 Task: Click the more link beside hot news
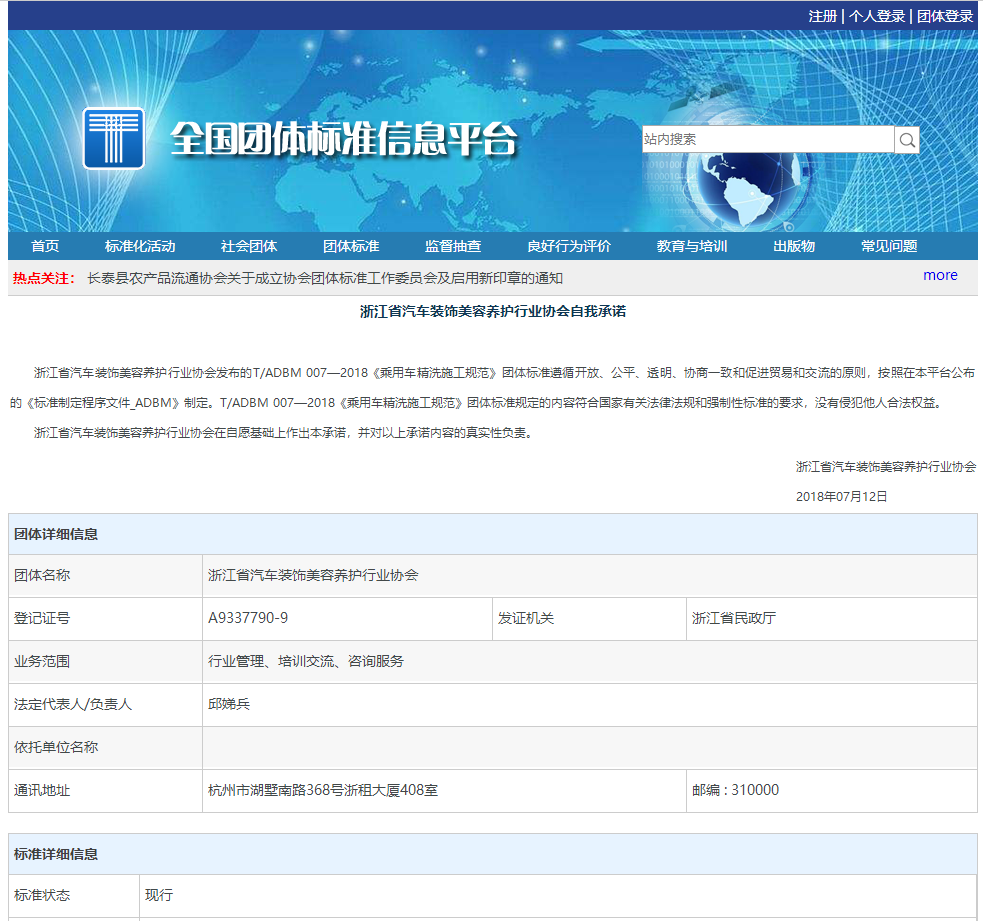pos(939,276)
